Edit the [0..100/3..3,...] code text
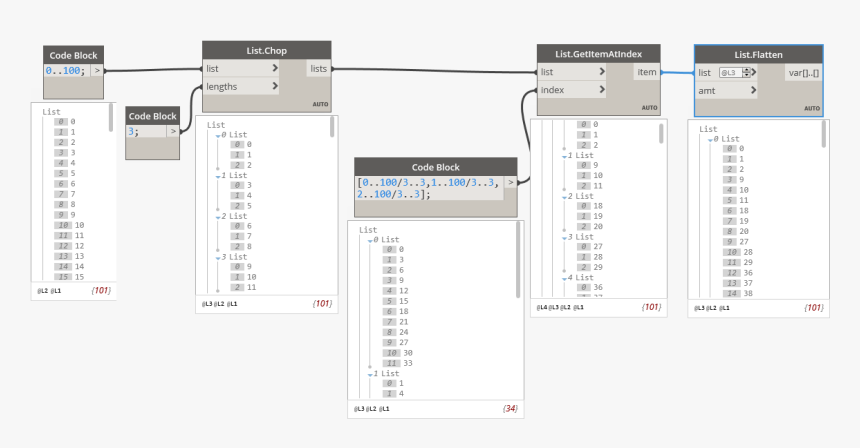 [x=428, y=188]
